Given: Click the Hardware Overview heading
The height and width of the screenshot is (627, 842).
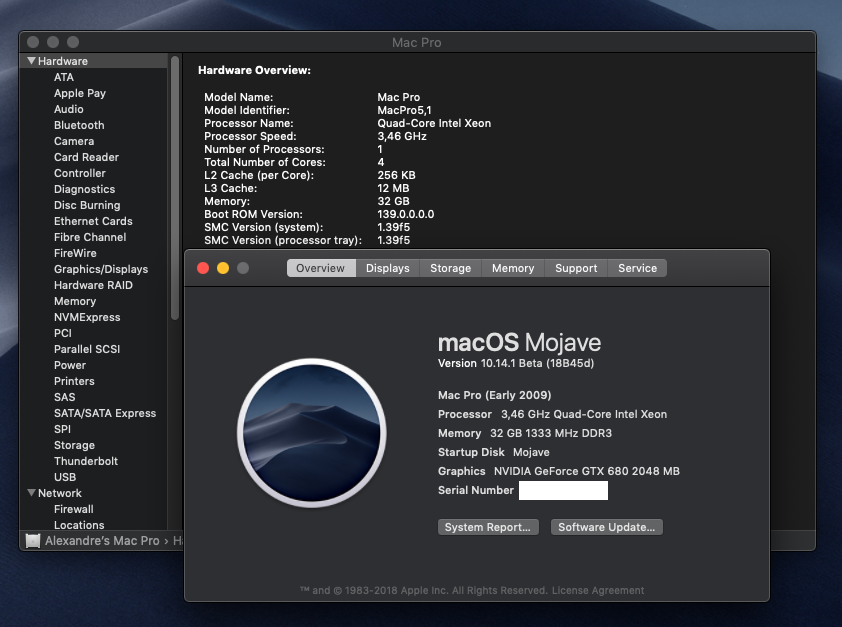Looking at the screenshot, I should click(x=255, y=70).
